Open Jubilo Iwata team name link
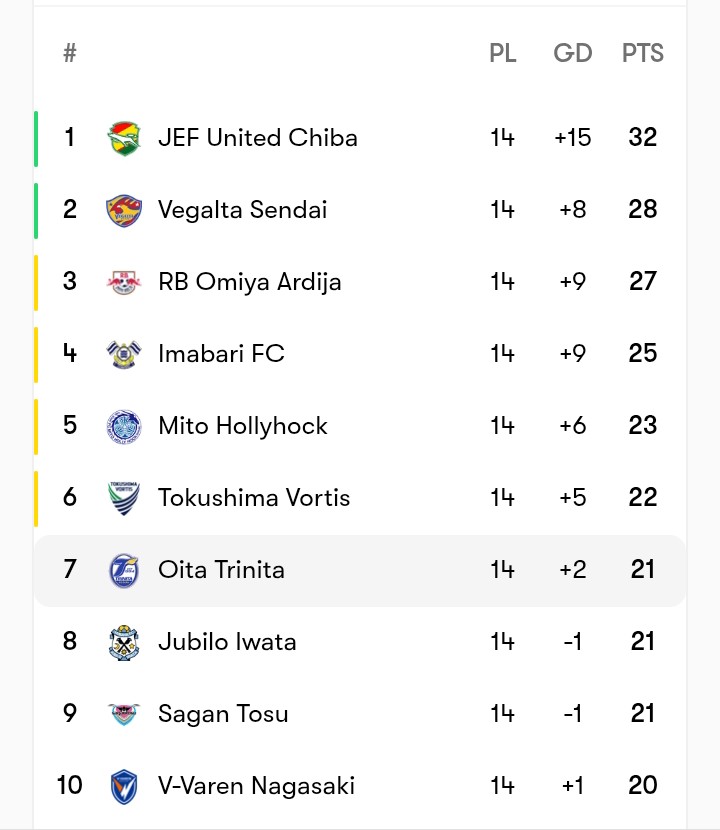Image resolution: width=720 pixels, height=830 pixels. 227,642
